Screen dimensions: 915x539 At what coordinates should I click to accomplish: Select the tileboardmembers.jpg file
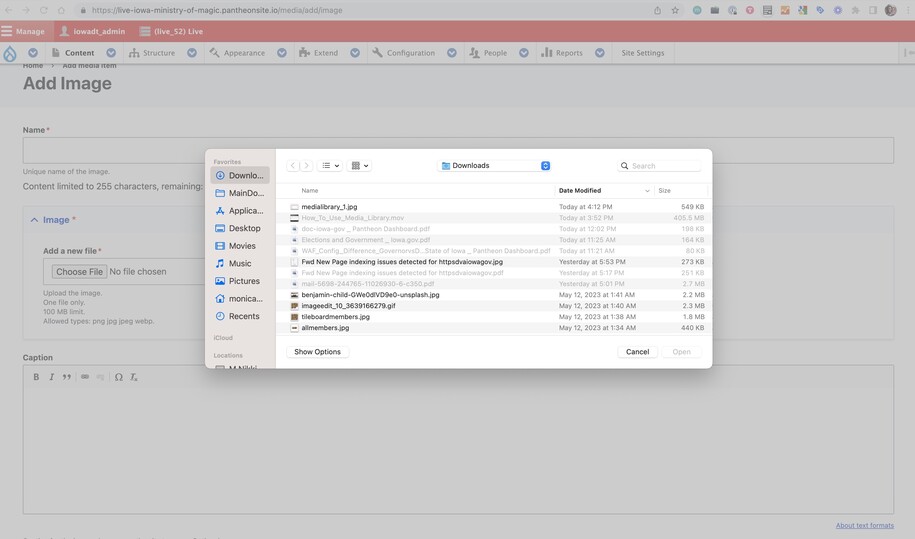click(x=335, y=317)
